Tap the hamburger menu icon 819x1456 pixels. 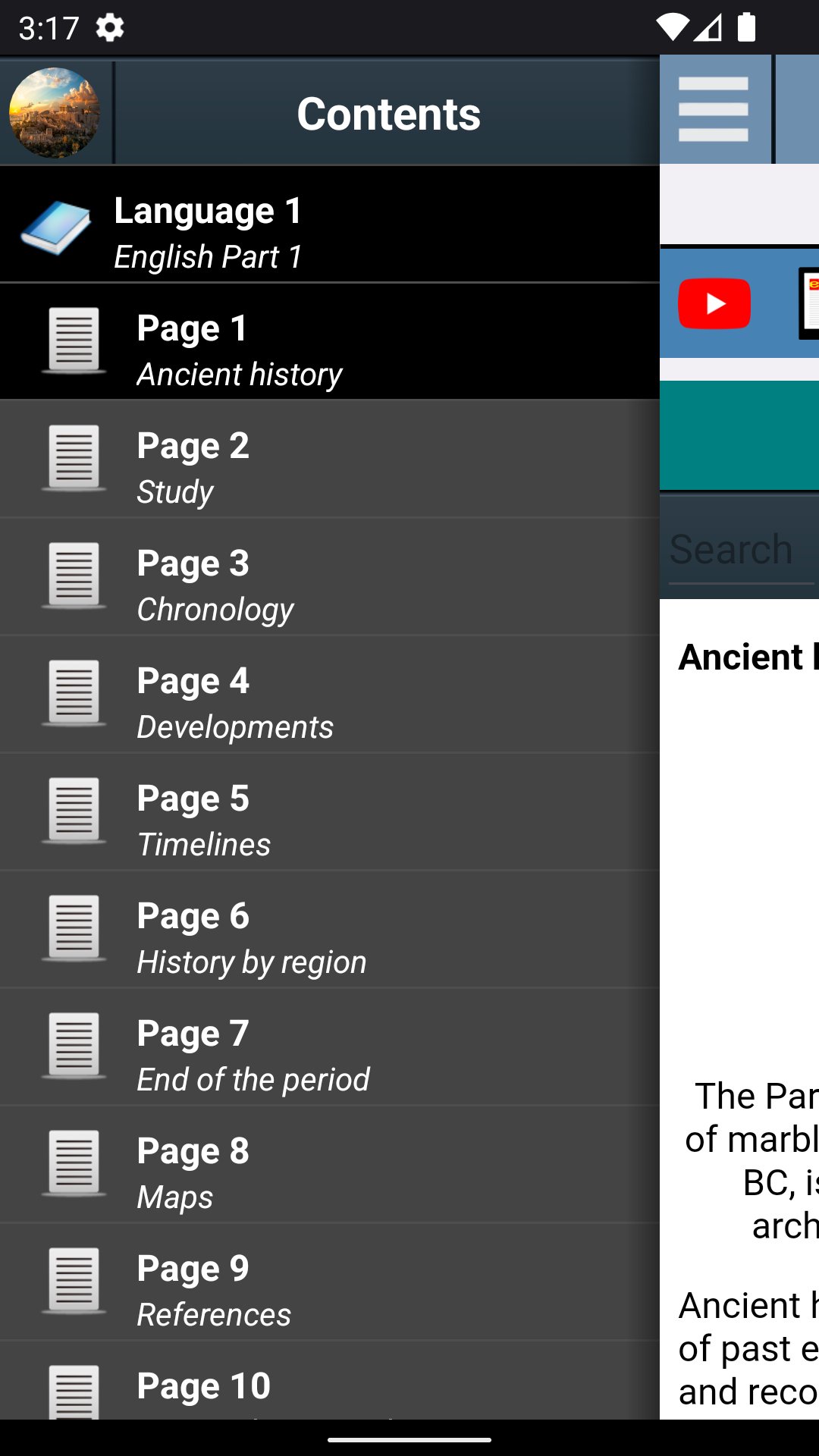click(713, 110)
